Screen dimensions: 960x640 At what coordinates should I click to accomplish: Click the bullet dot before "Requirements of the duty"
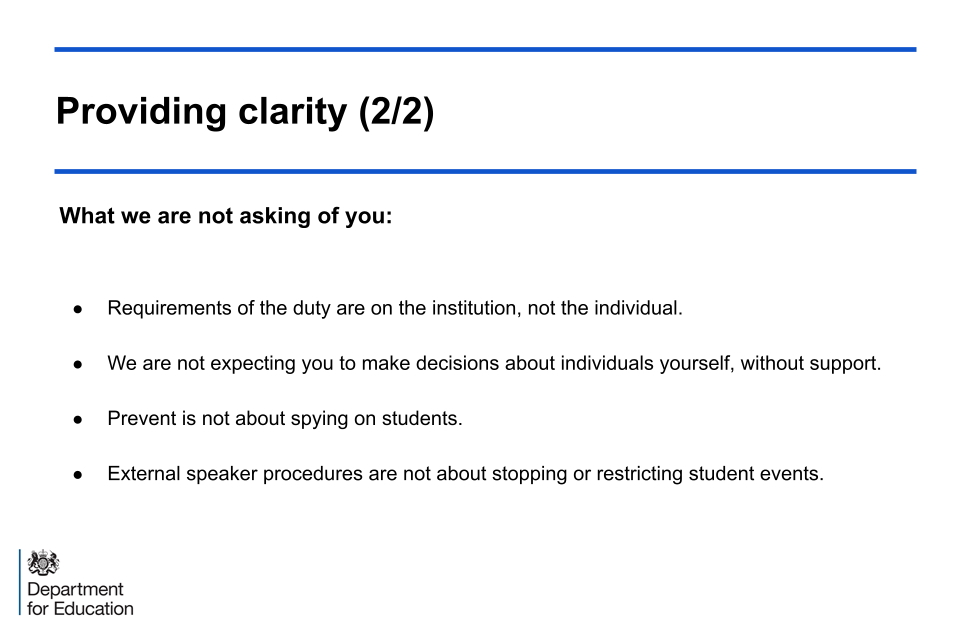[x=78, y=309]
